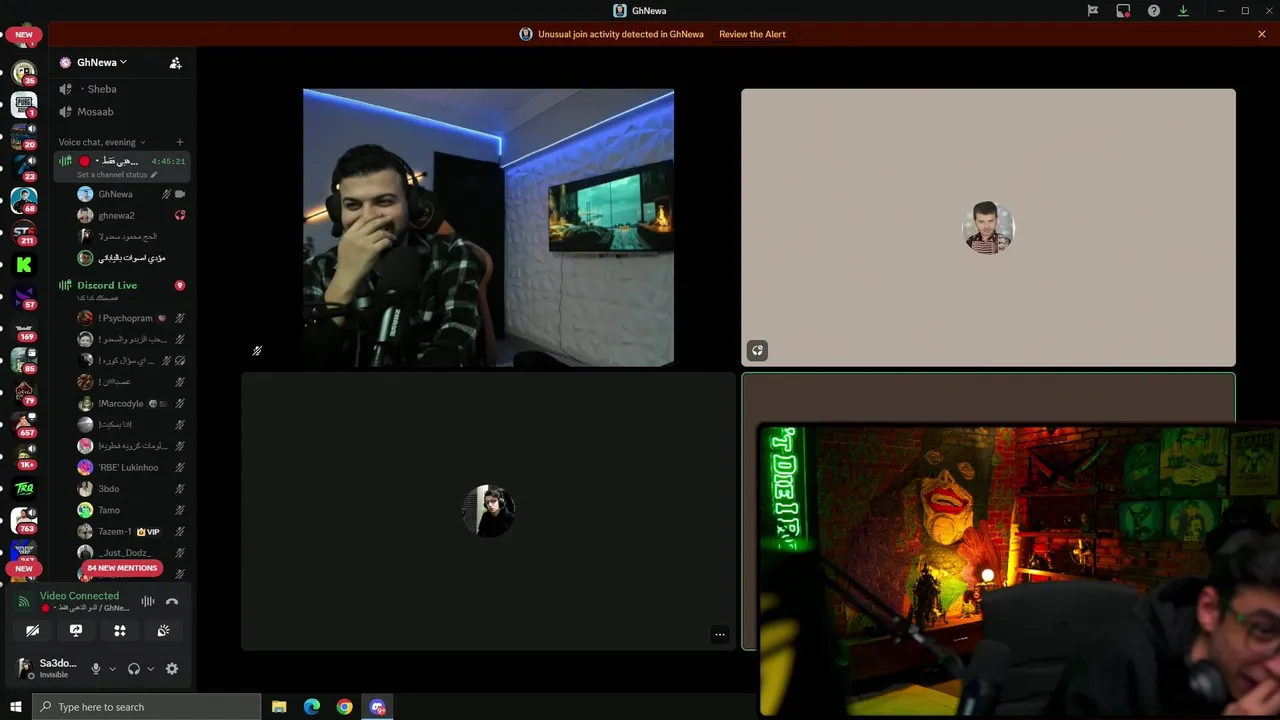The image size is (1280, 720).
Task: Share your screen button
Action: tap(76, 630)
